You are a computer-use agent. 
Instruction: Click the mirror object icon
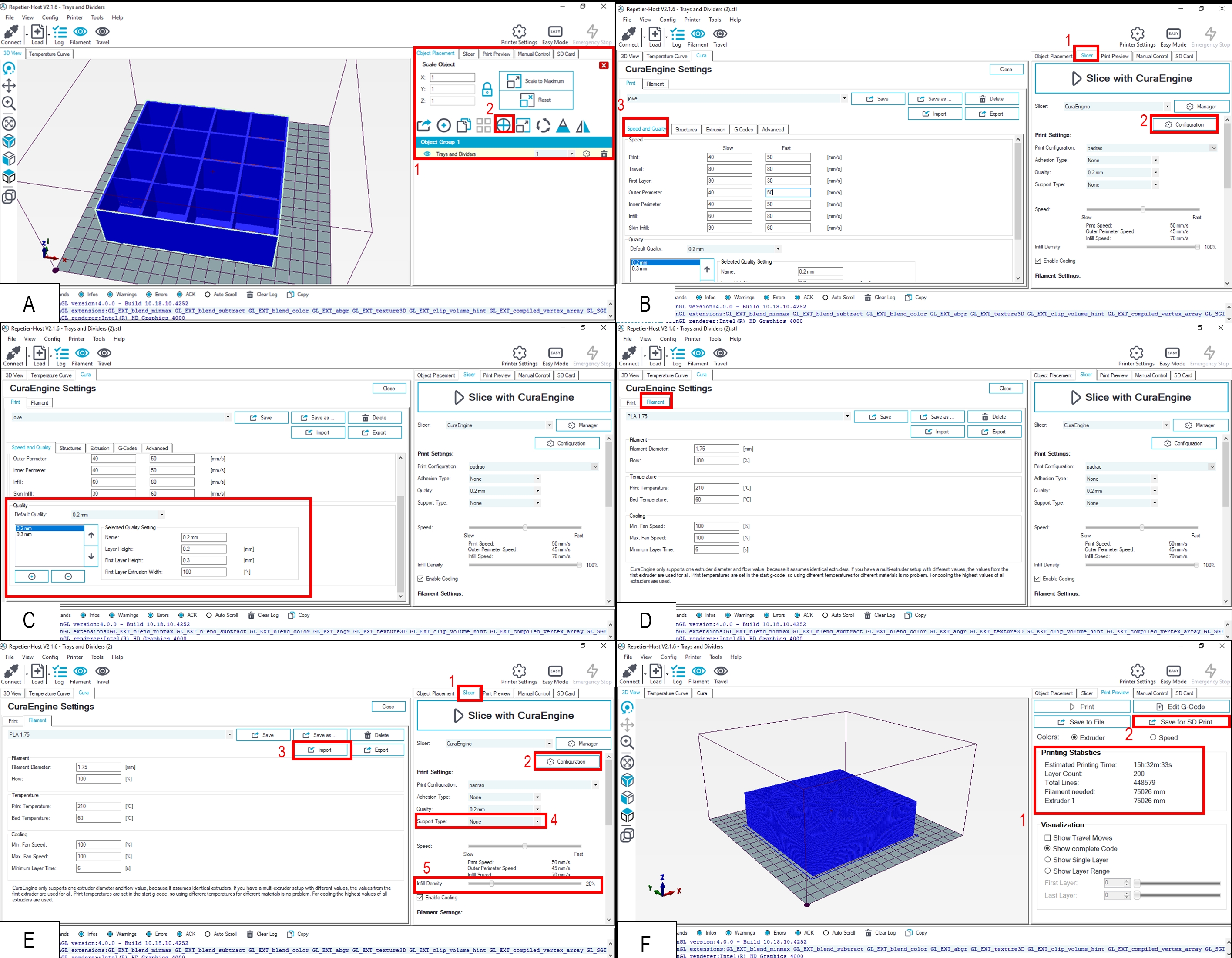(x=583, y=125)
